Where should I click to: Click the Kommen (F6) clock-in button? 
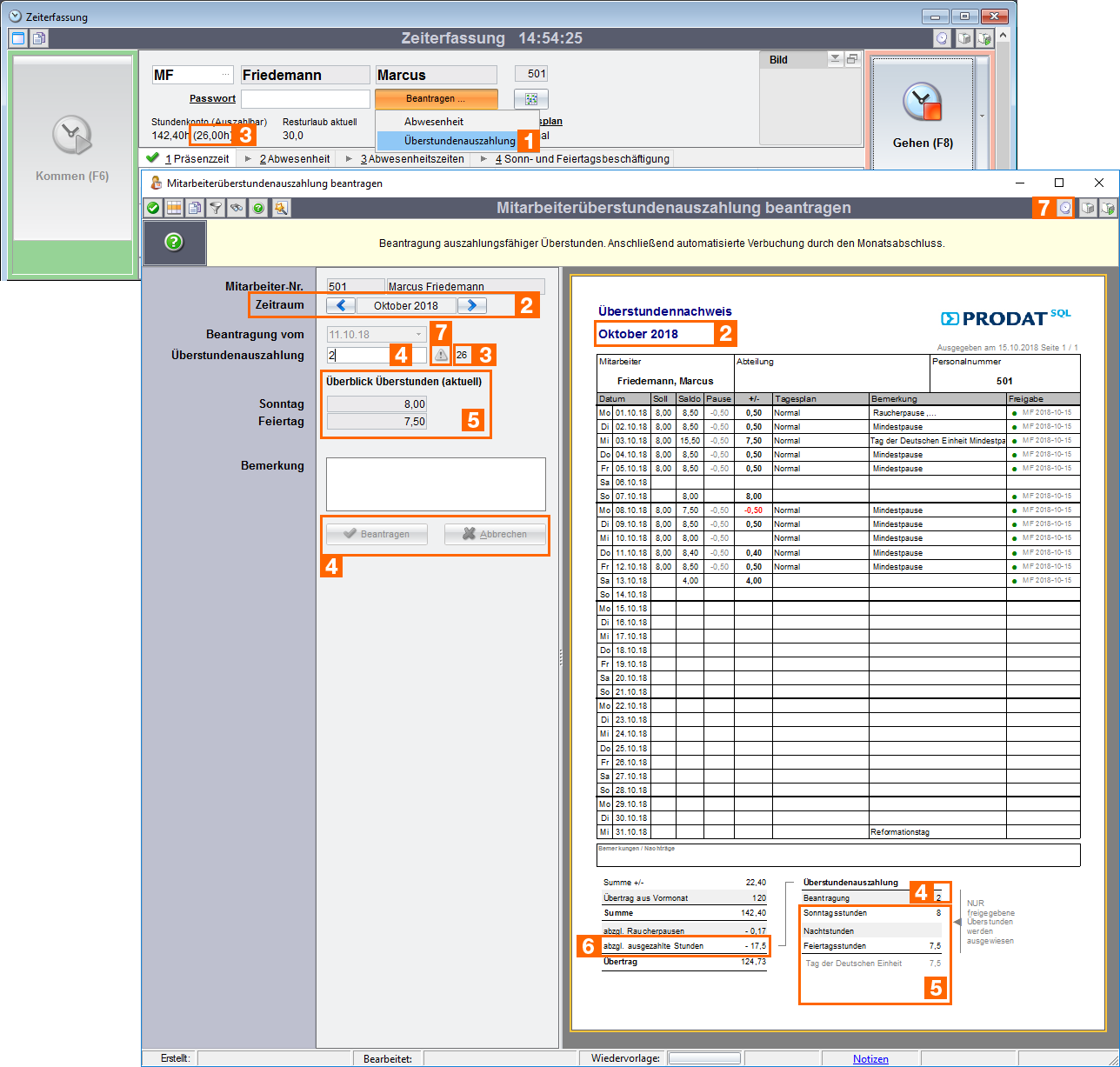pyautogui.click(x=72, y=148)
